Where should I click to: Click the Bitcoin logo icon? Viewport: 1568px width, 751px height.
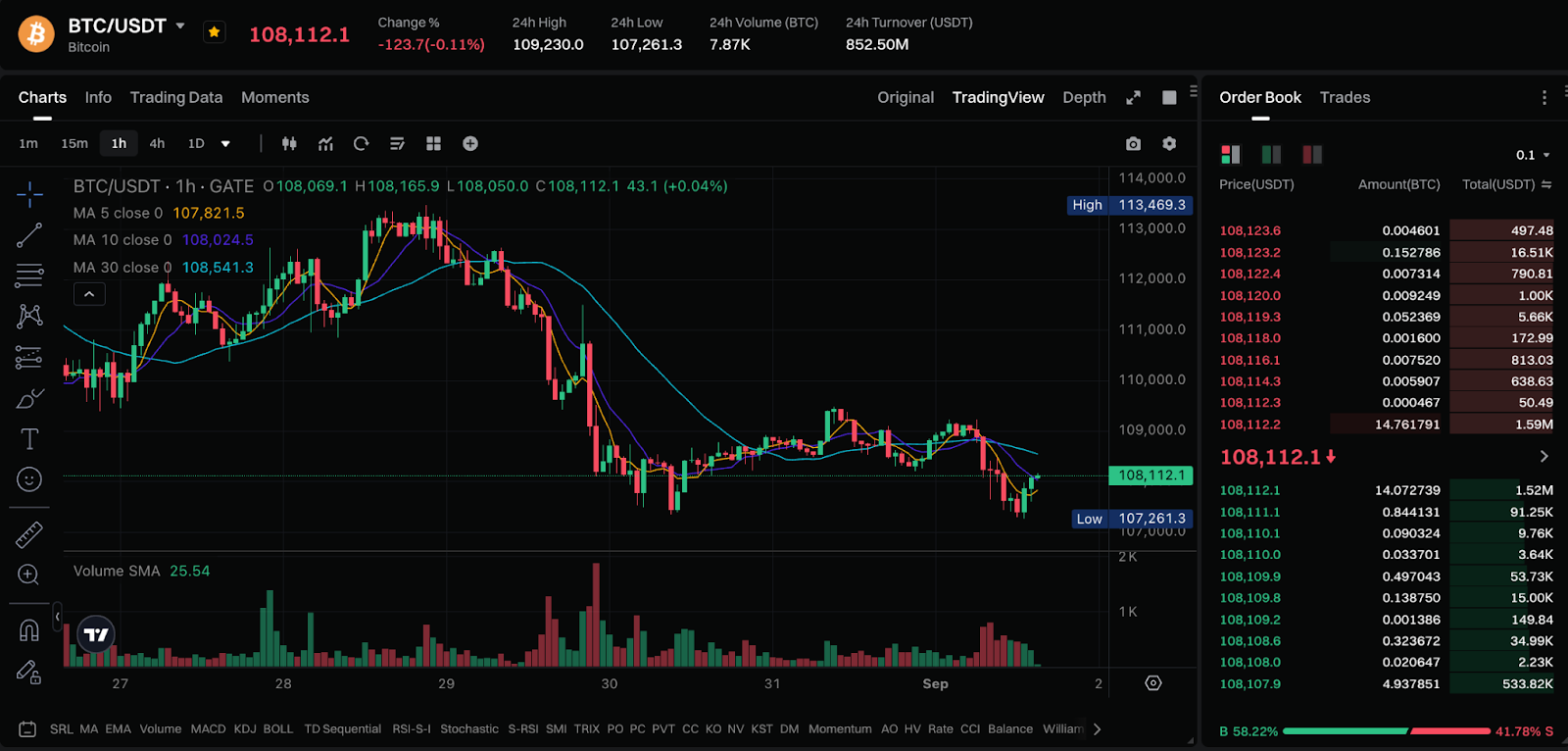click(x=36, y=34)
